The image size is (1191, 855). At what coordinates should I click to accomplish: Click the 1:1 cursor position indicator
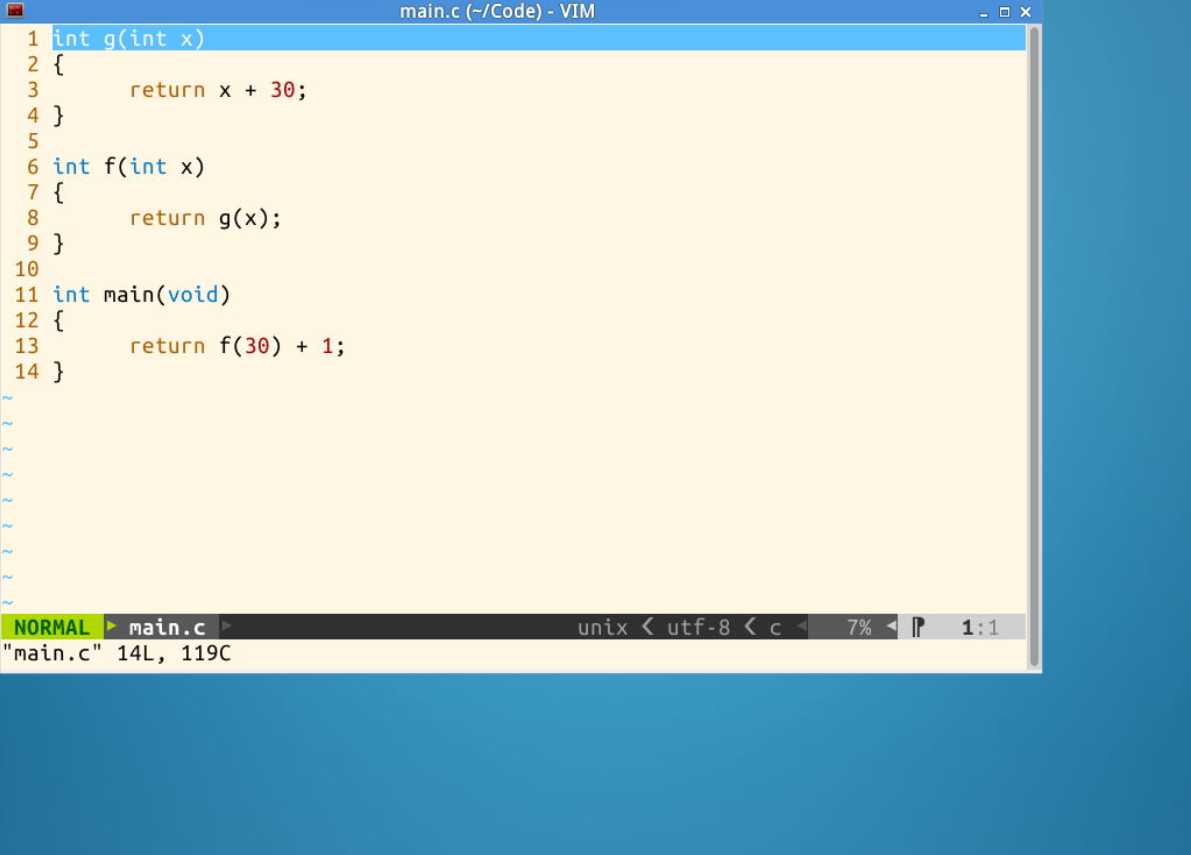(980, 627)
